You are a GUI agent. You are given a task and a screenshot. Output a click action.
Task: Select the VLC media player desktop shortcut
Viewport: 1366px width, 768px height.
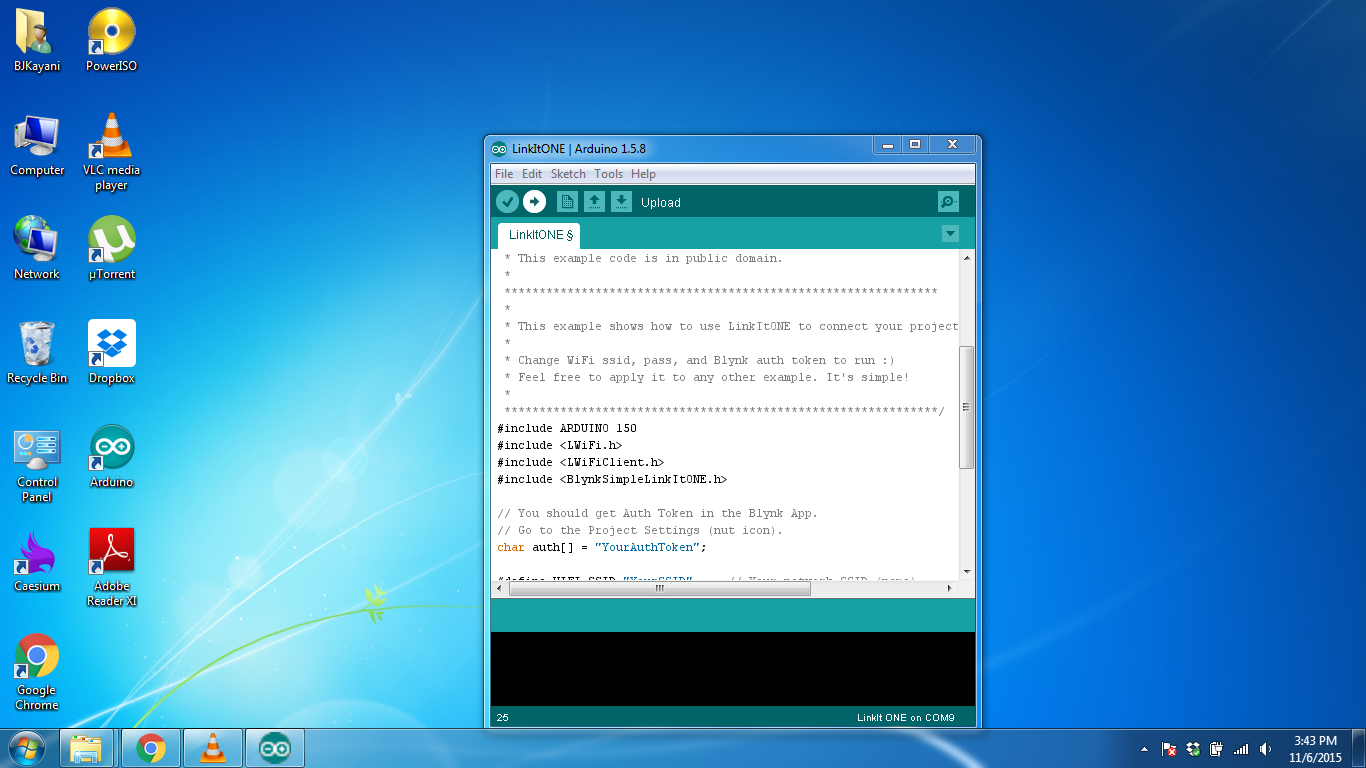(111, 151)
